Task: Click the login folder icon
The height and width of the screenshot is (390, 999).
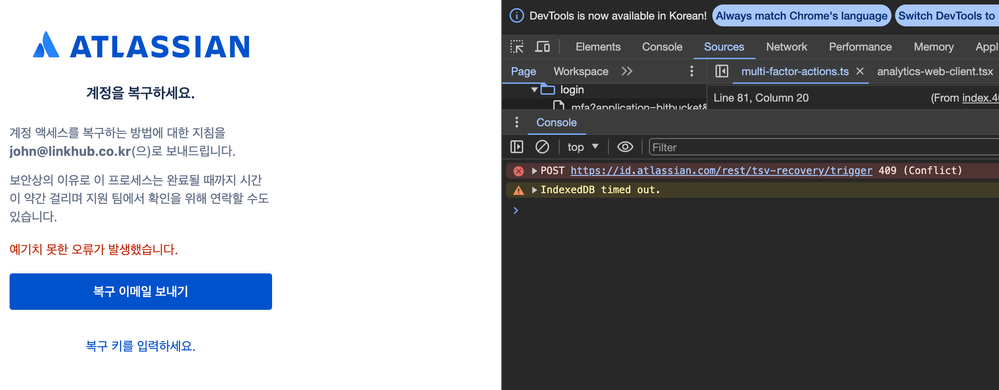Action: coord(548,90)
